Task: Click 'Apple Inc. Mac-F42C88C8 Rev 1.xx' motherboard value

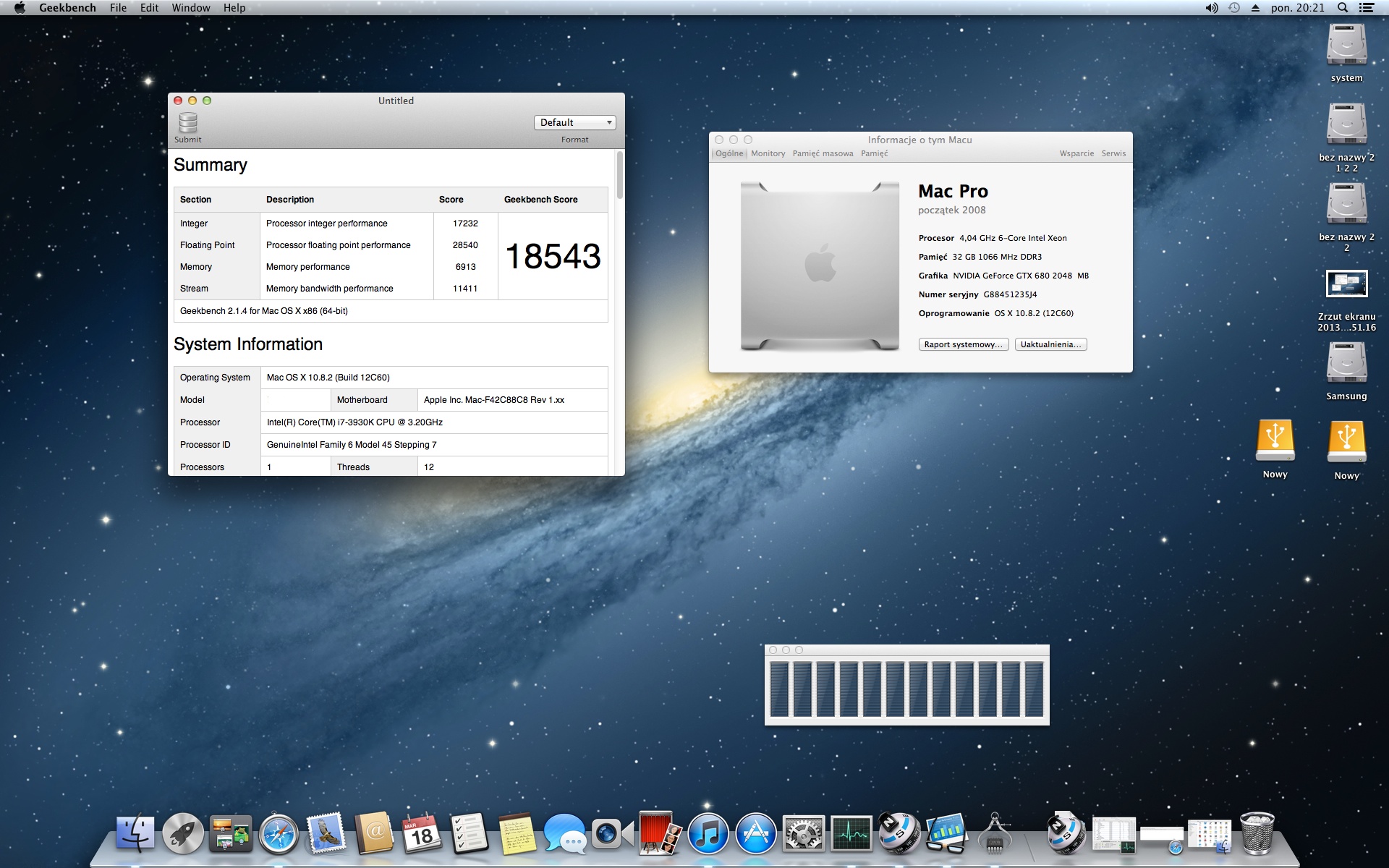Action: pos(494,400)
